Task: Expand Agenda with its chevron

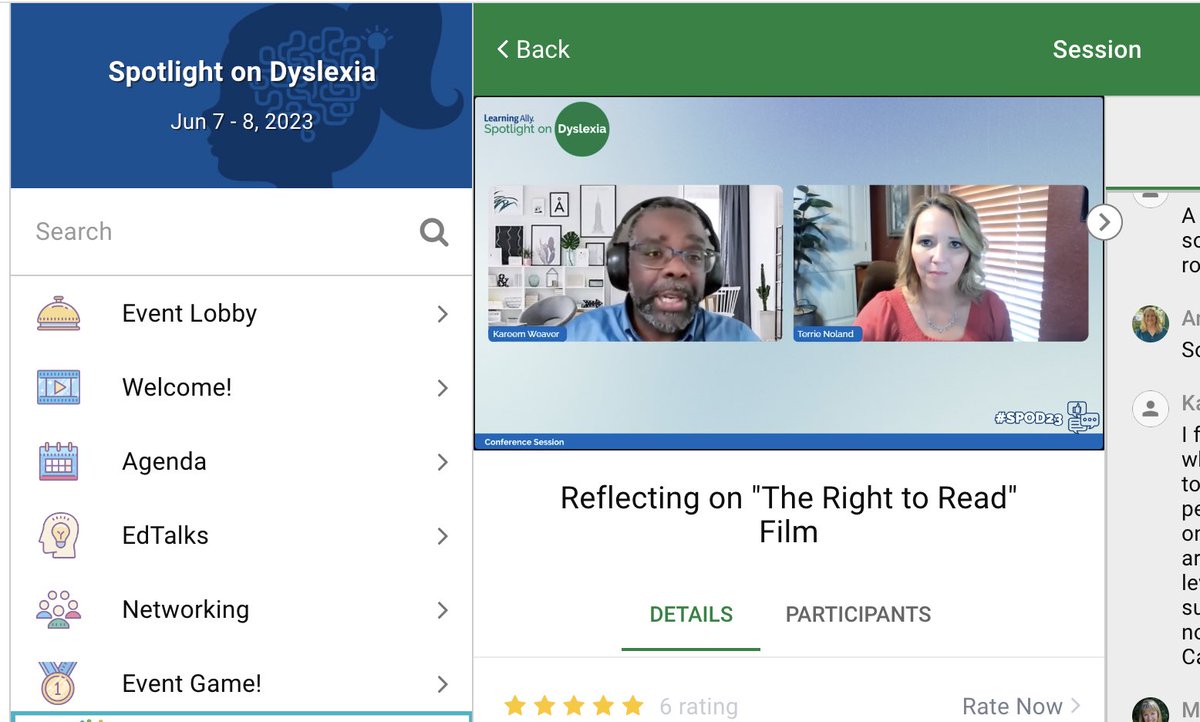Action: [x=442, y=462]
